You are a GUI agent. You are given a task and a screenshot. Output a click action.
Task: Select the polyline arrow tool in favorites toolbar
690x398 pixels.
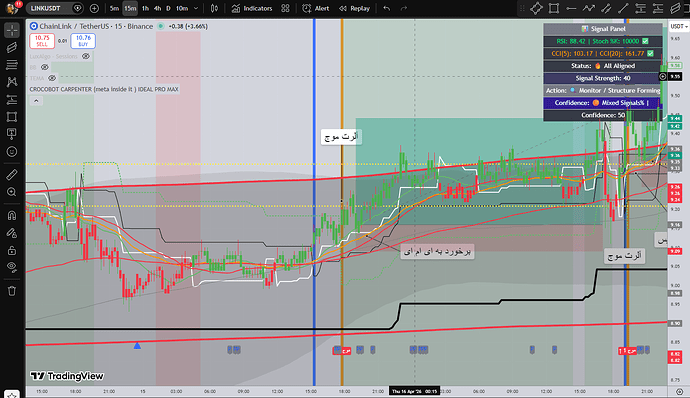[x=588, y=8]
